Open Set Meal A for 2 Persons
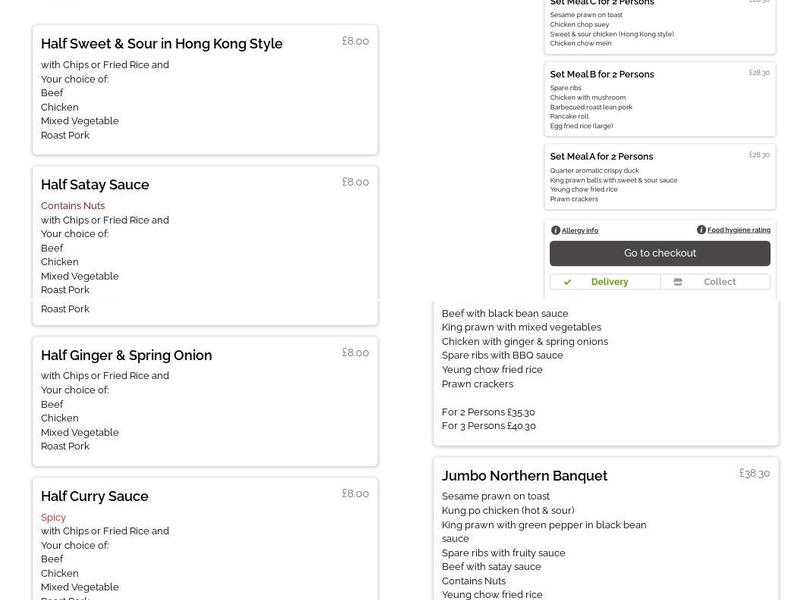The image size is (800, 600). (x=603, y=156)
